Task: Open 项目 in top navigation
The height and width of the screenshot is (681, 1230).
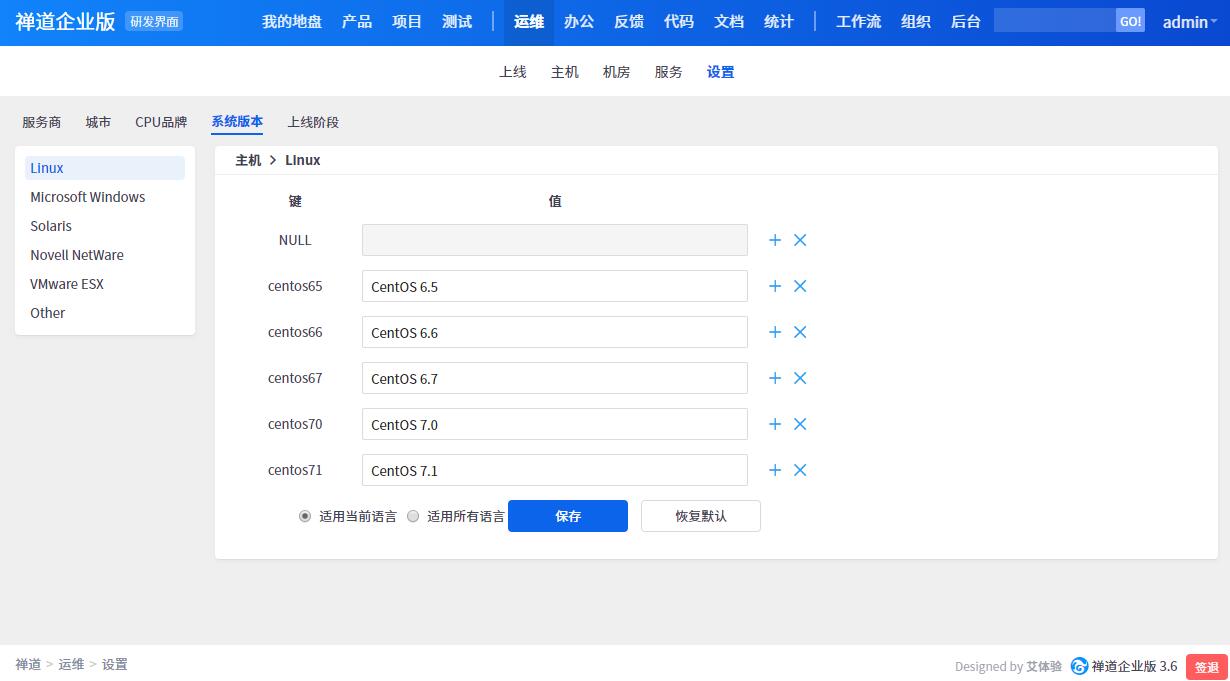Action: coord(407,22)
